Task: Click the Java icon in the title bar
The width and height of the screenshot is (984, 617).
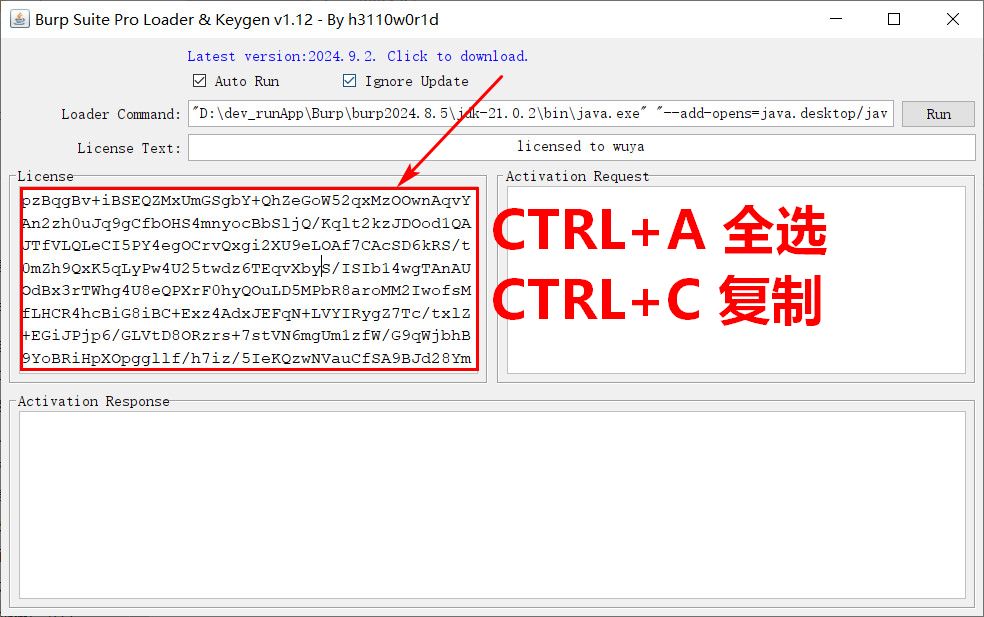Action: (x=19, y=20)
